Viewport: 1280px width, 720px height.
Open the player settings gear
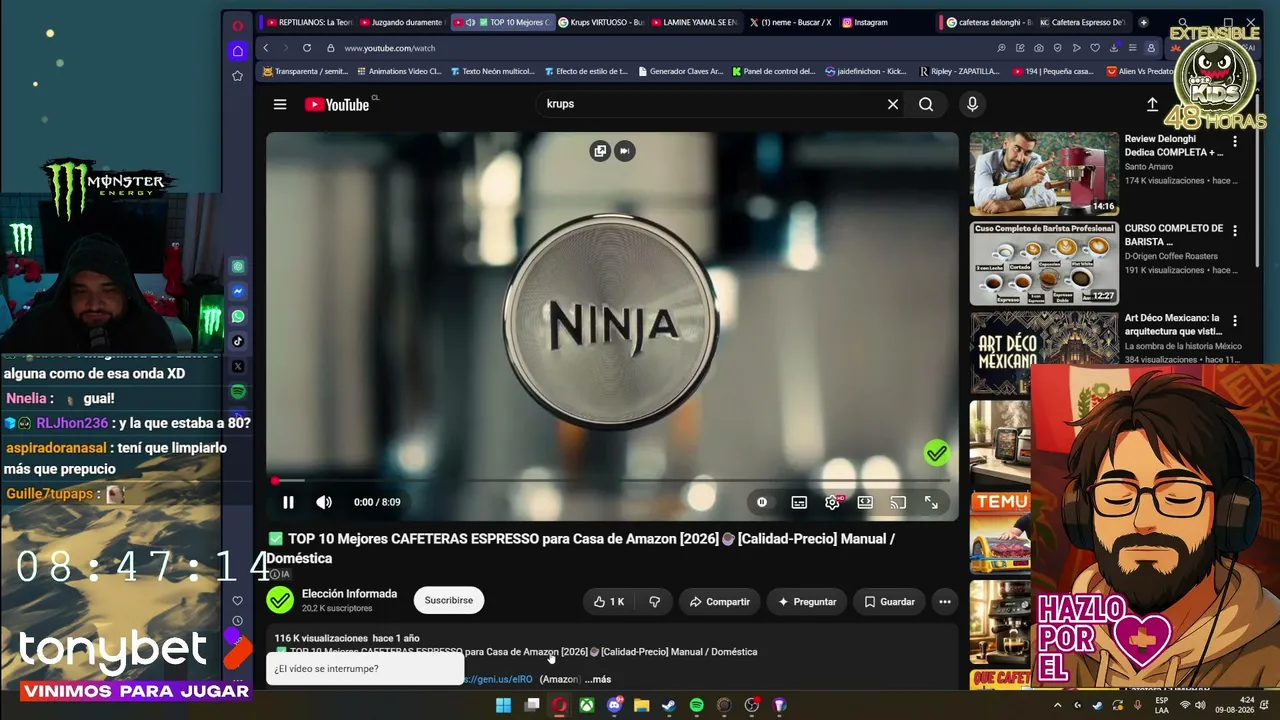point(832,502)
